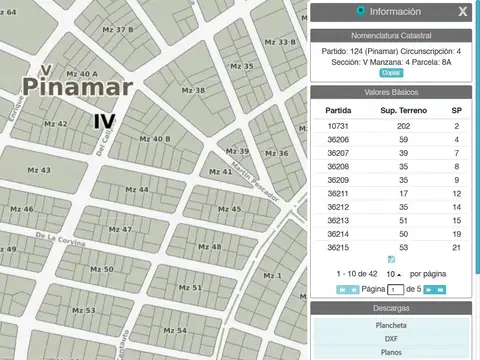
Task: Click block Mz 40 B on the map
Action: (x=155, y=139)
